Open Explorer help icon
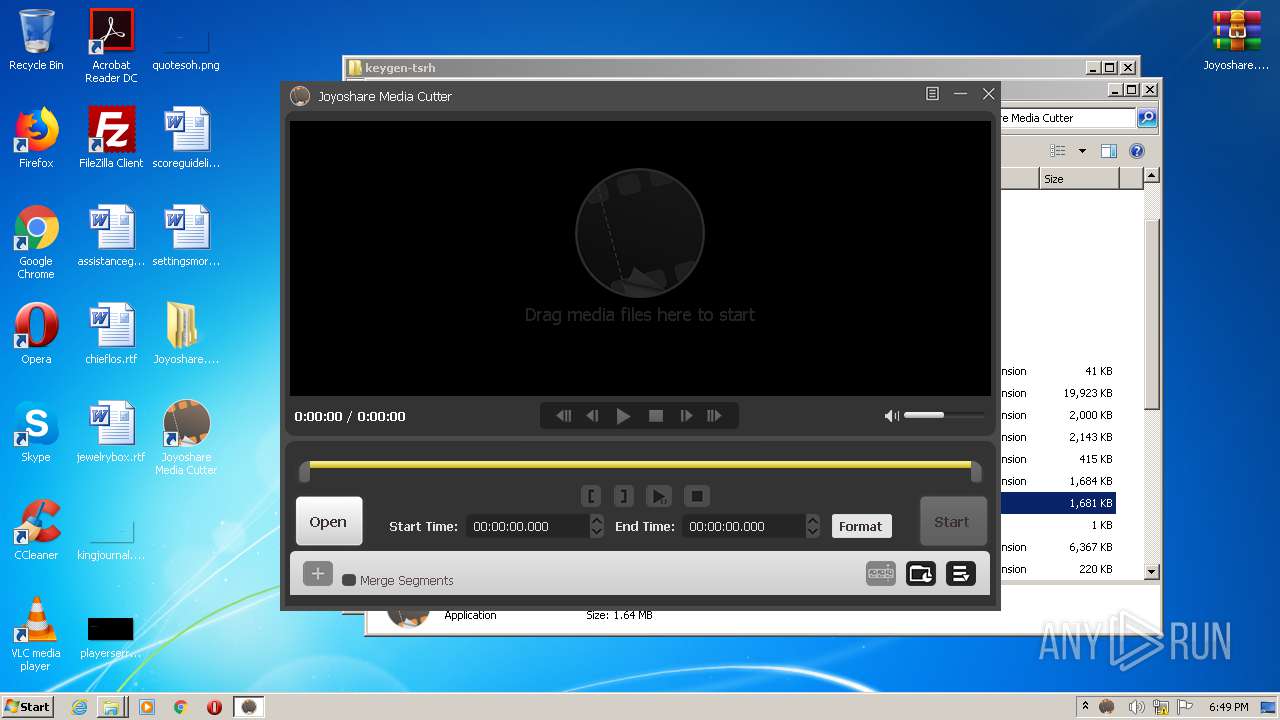This screenshot has width=1280, height=720. [x=1137, y=151]
